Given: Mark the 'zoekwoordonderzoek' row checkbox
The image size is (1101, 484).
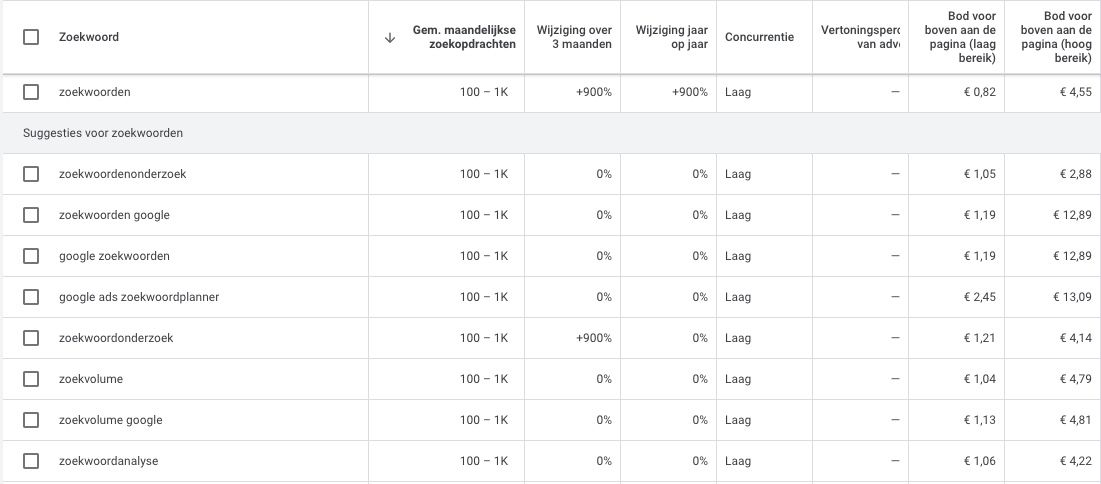Looking at the screenshot, I should (31, 338).
